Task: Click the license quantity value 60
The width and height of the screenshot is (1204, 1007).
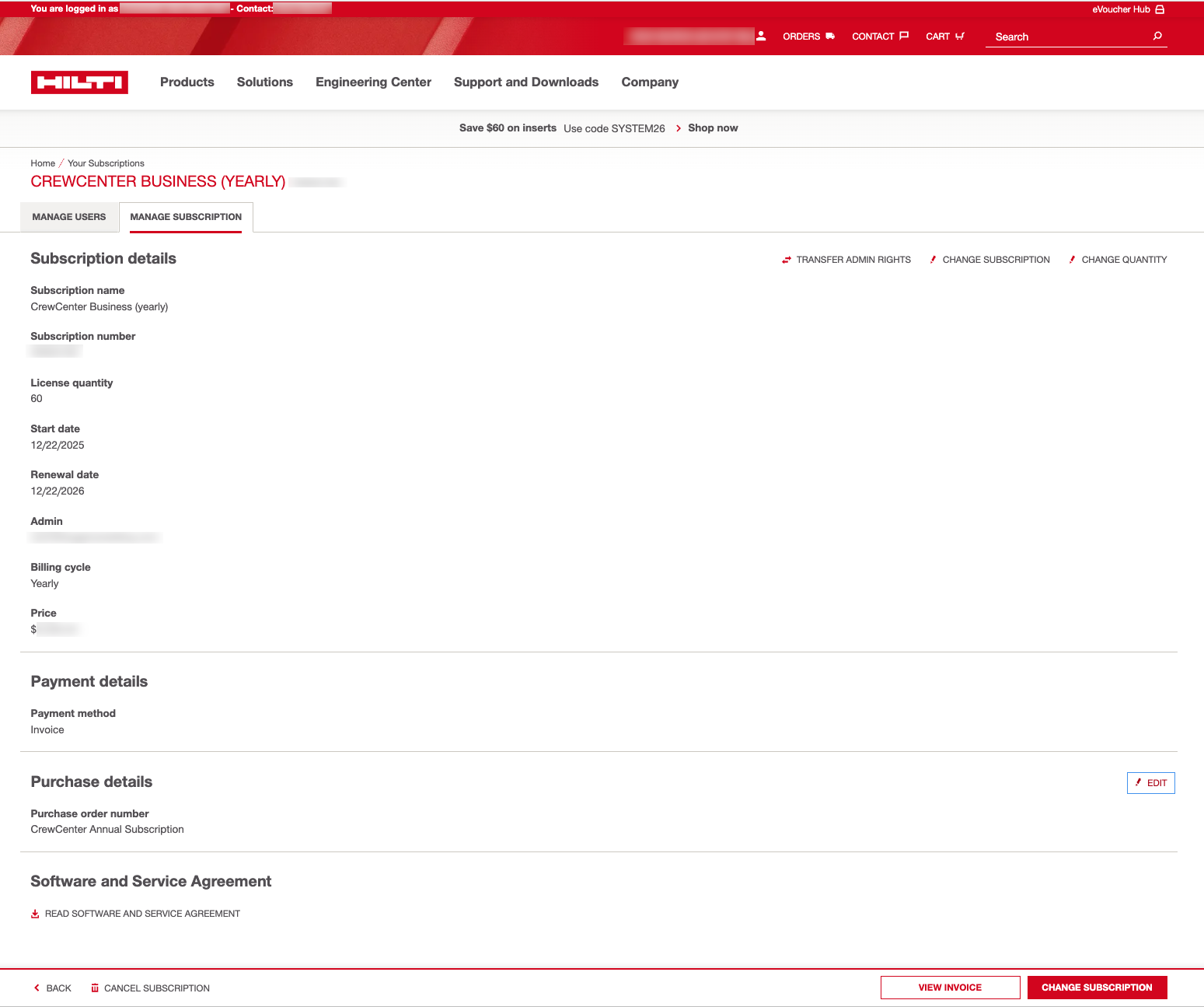Action: (x=37, y=399)
